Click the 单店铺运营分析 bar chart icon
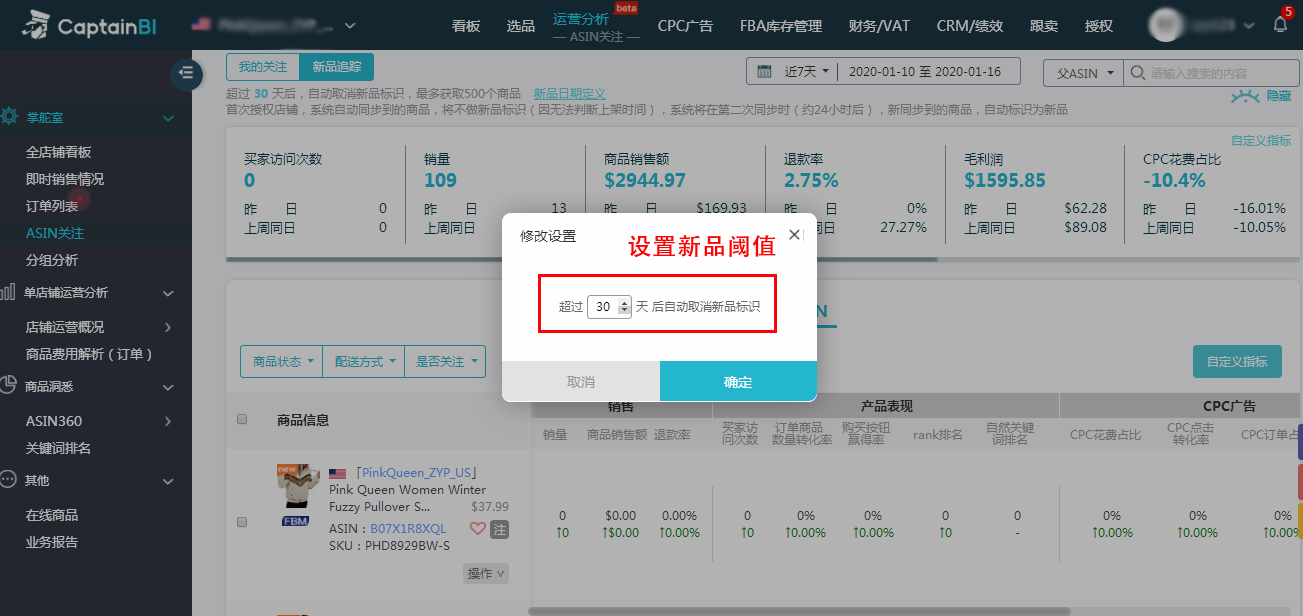The image size is (1303, 616). (8, 292)
